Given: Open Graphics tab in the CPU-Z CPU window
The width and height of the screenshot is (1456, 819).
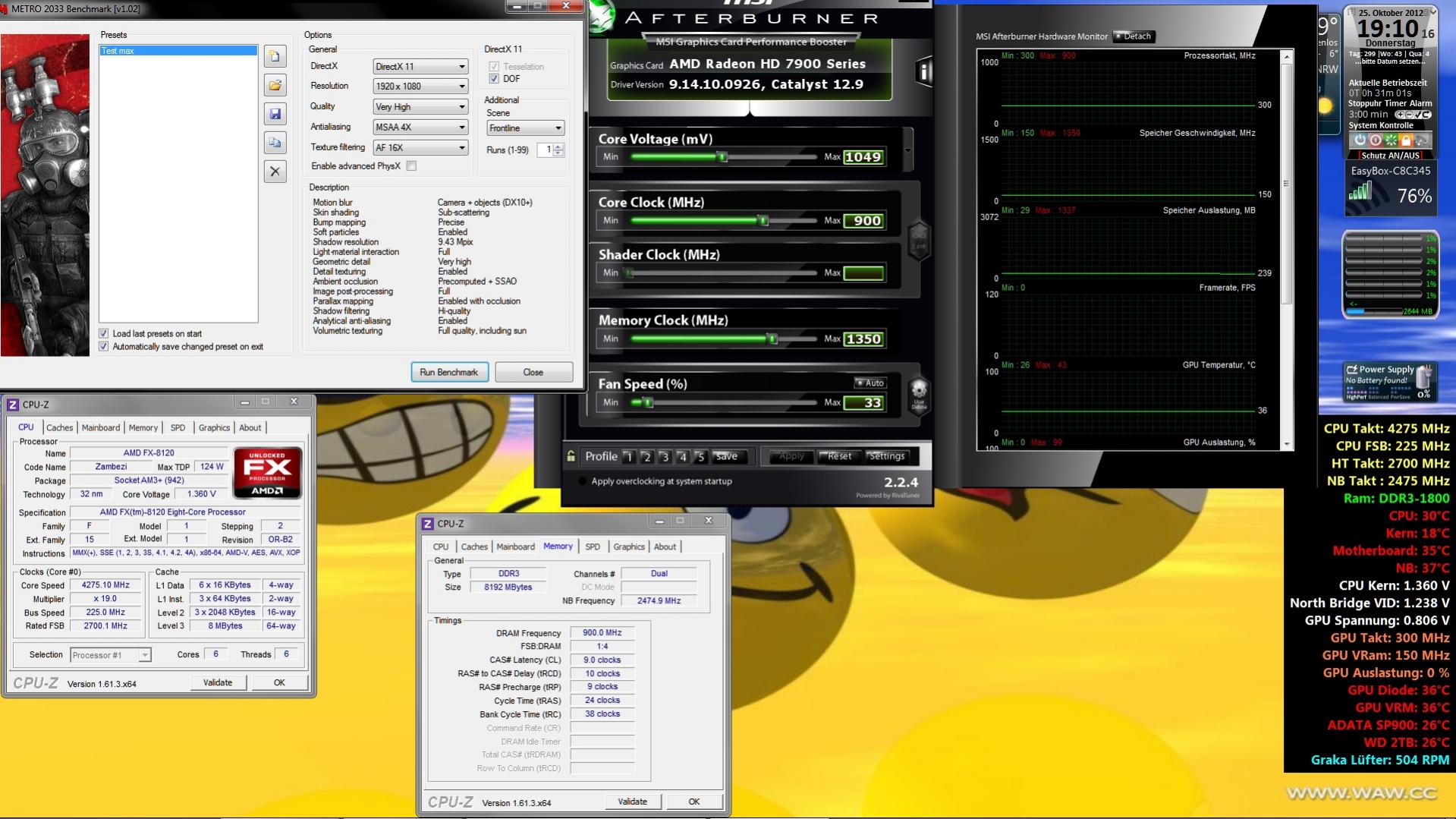Looking at the screenshot, I should pos(214,428).
